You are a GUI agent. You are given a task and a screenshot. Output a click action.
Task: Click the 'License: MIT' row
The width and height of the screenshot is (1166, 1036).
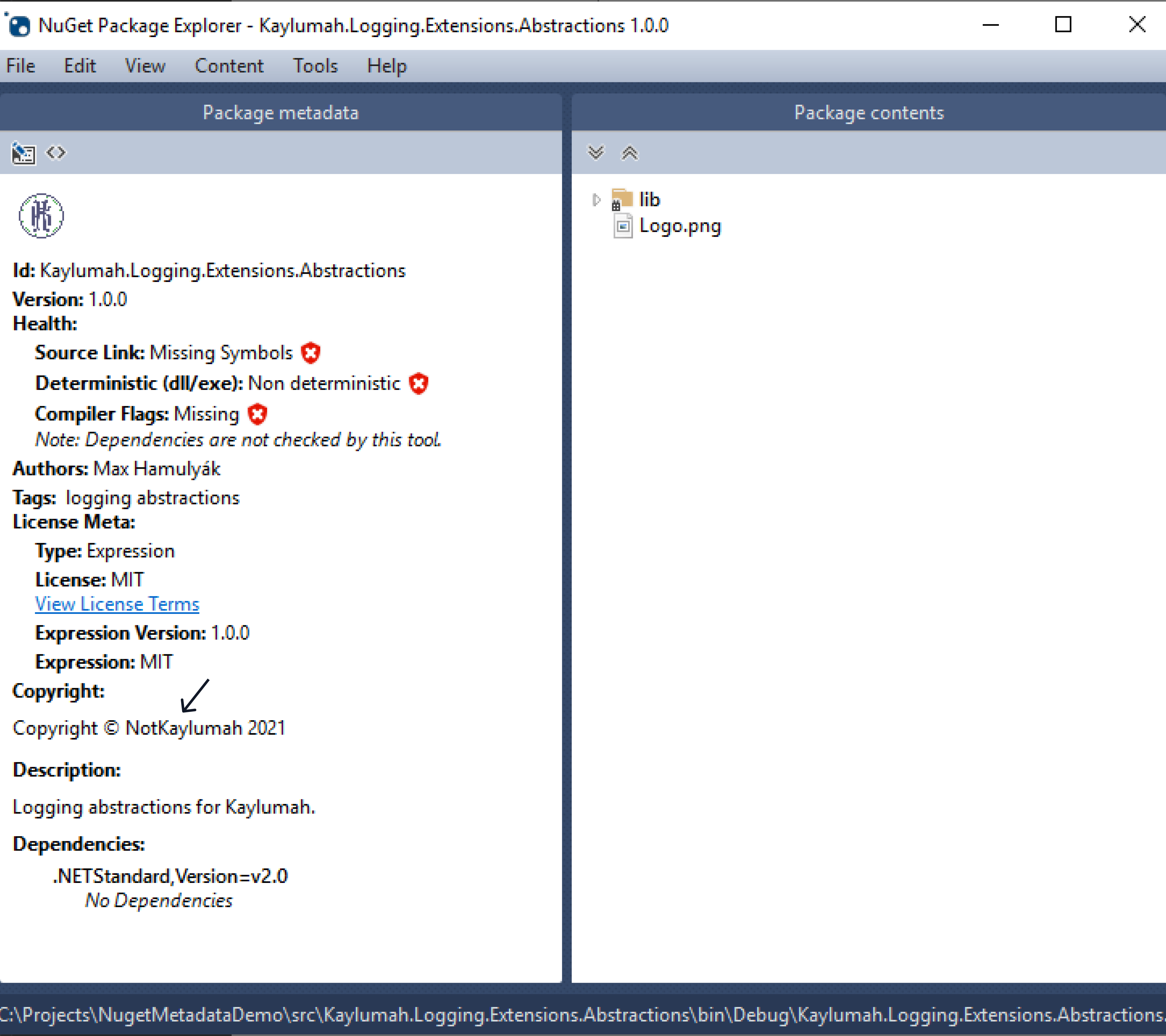(90, 579)
